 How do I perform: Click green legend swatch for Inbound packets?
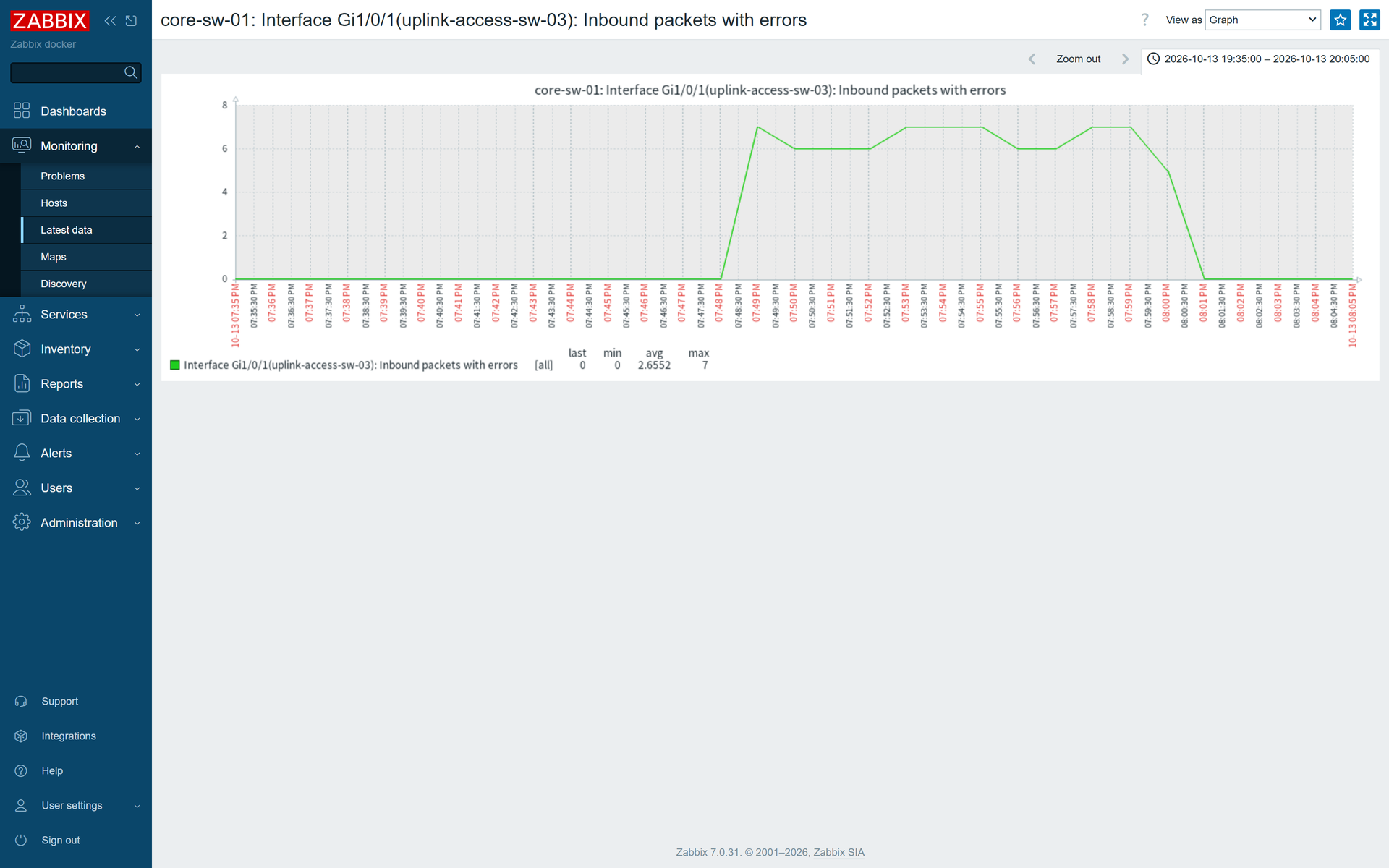(174, 365)
